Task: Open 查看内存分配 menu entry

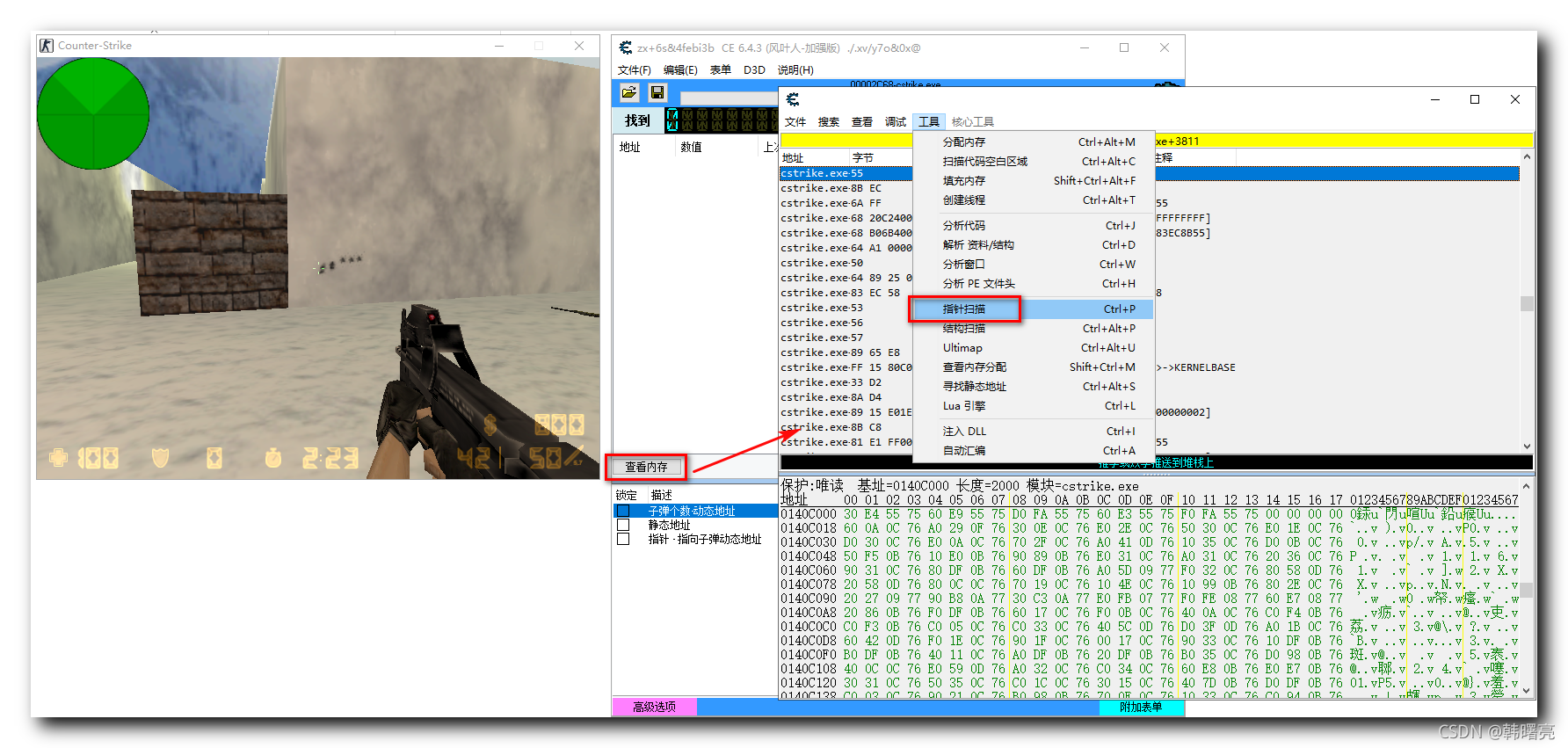Action: tap(1034, 367)
